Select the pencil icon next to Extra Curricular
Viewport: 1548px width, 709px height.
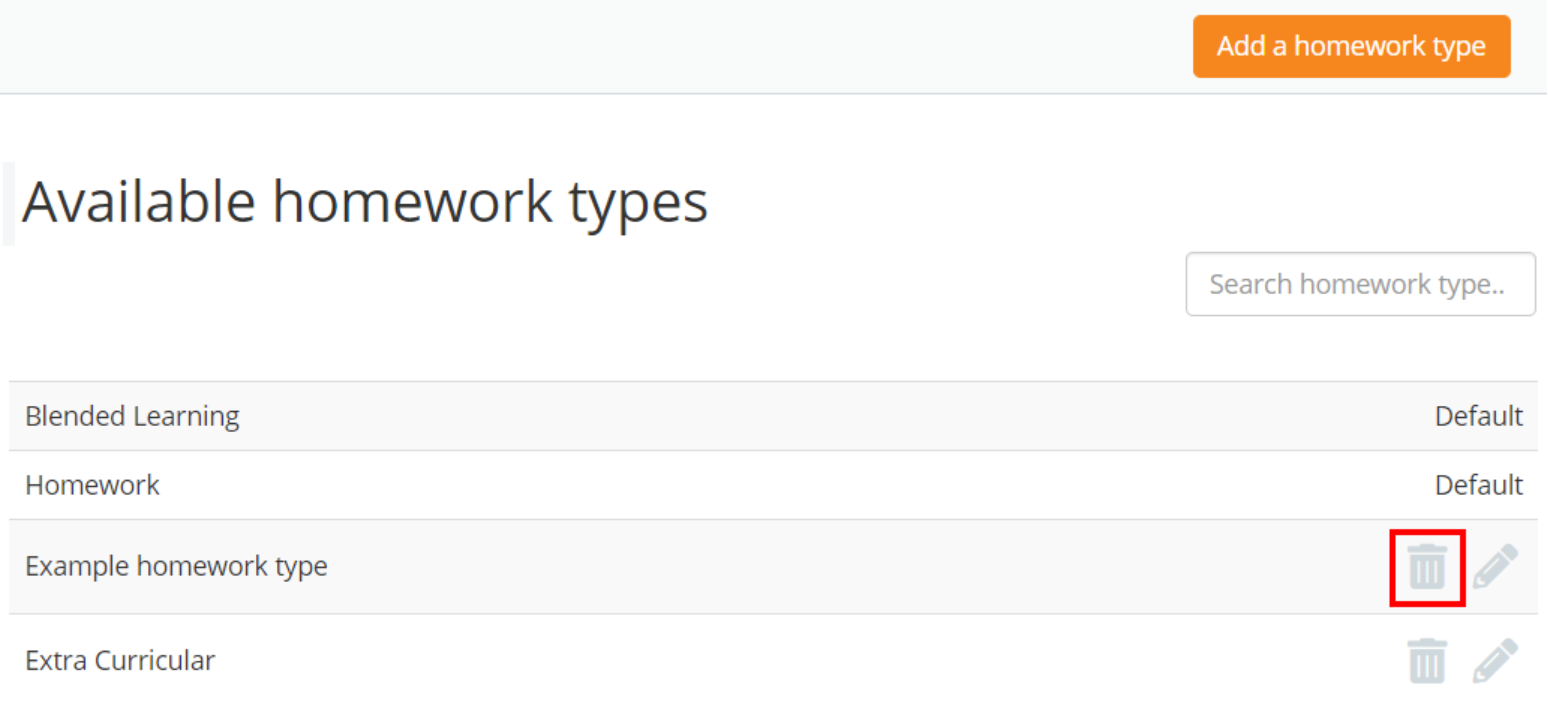pos(1494,660)
